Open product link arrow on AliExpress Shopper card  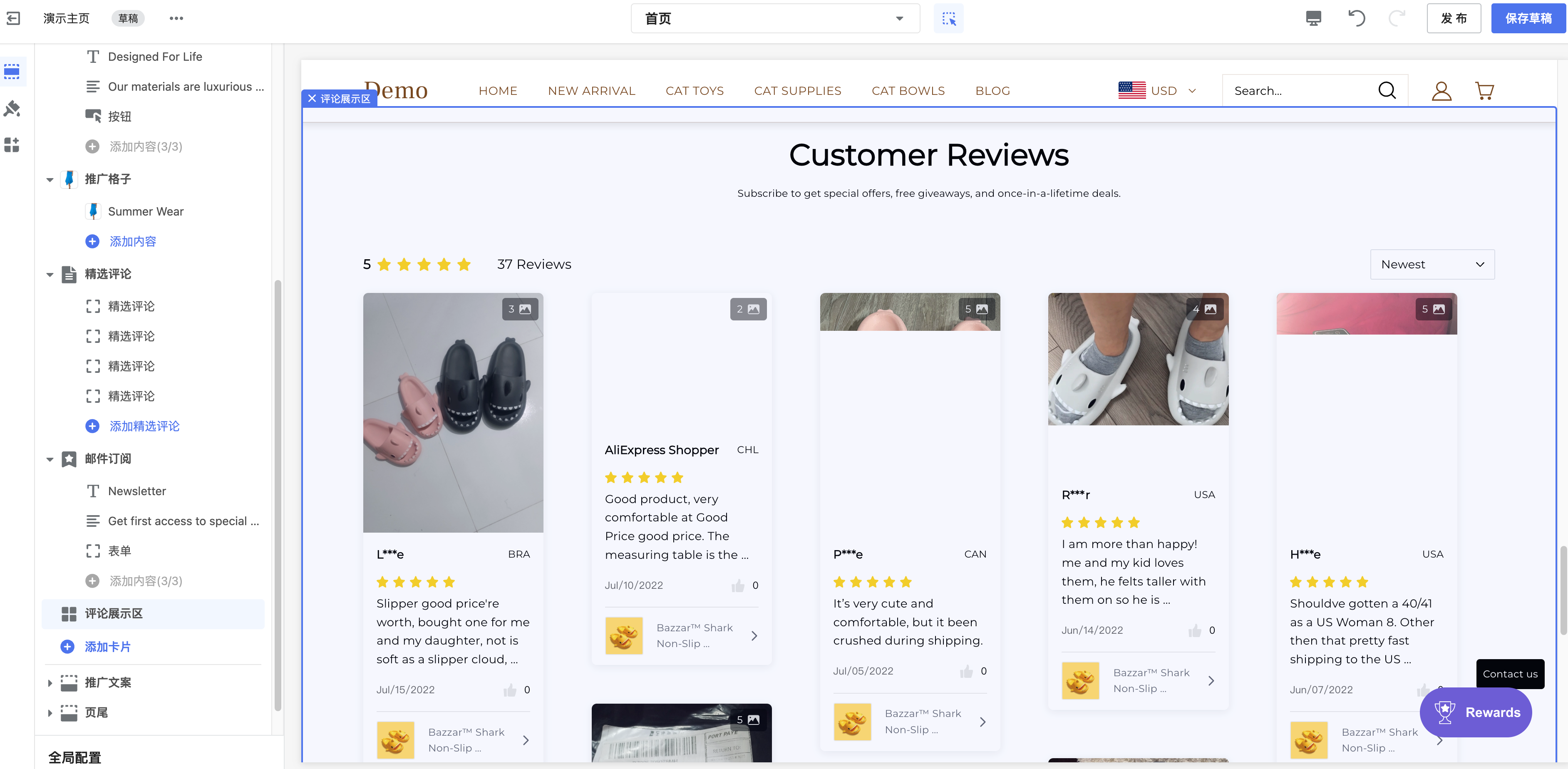coord(754,636)
